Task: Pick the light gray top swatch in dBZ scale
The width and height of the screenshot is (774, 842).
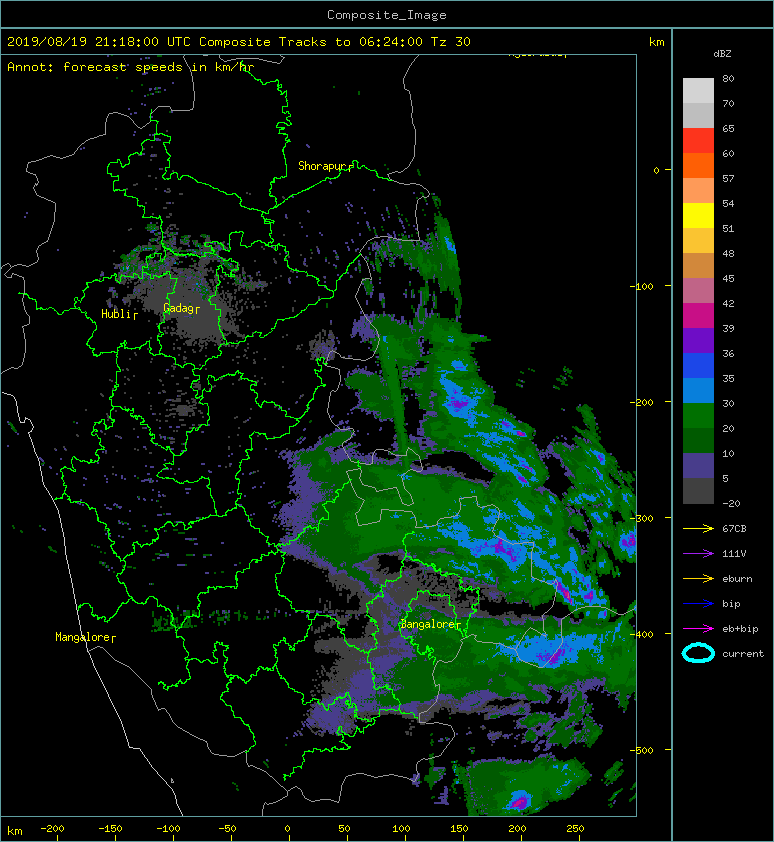Action: click(698, 90)
